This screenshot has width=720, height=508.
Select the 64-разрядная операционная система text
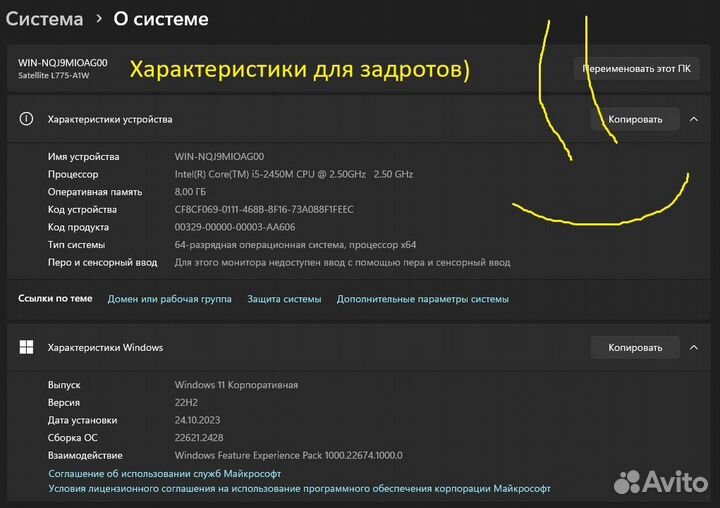pos(295,245)
